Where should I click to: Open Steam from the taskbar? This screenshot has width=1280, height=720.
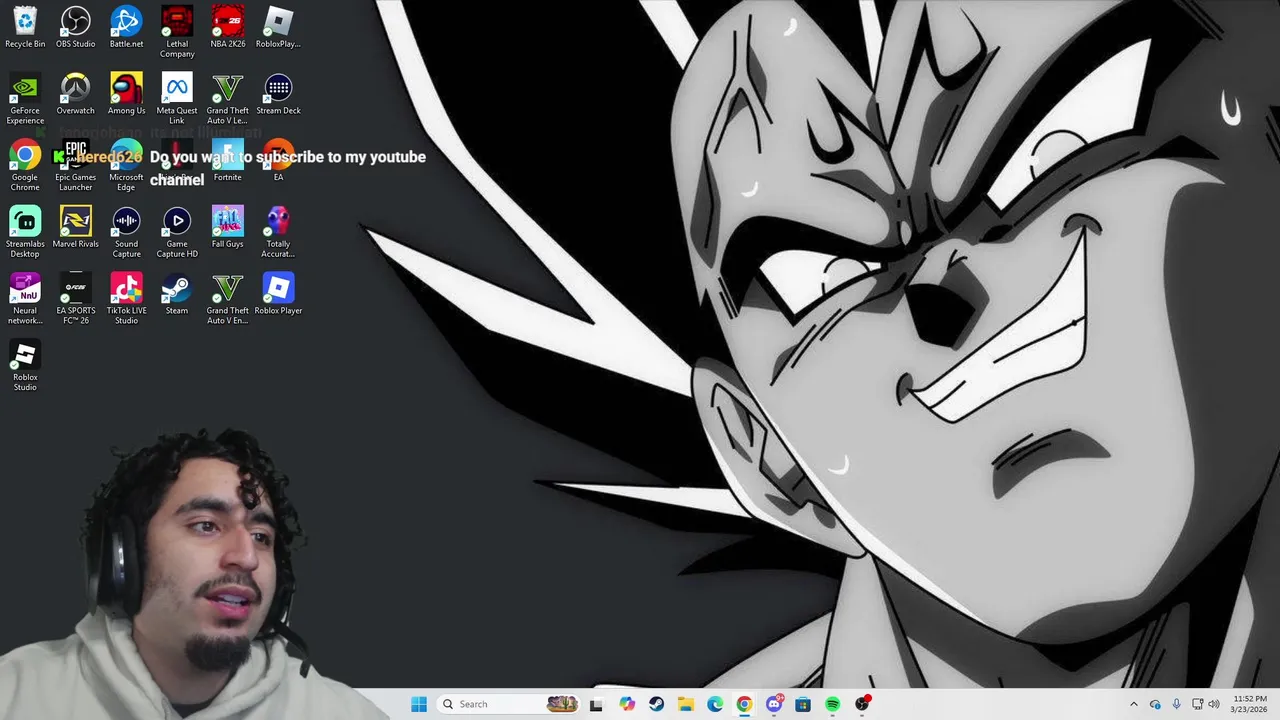[656, 704]
